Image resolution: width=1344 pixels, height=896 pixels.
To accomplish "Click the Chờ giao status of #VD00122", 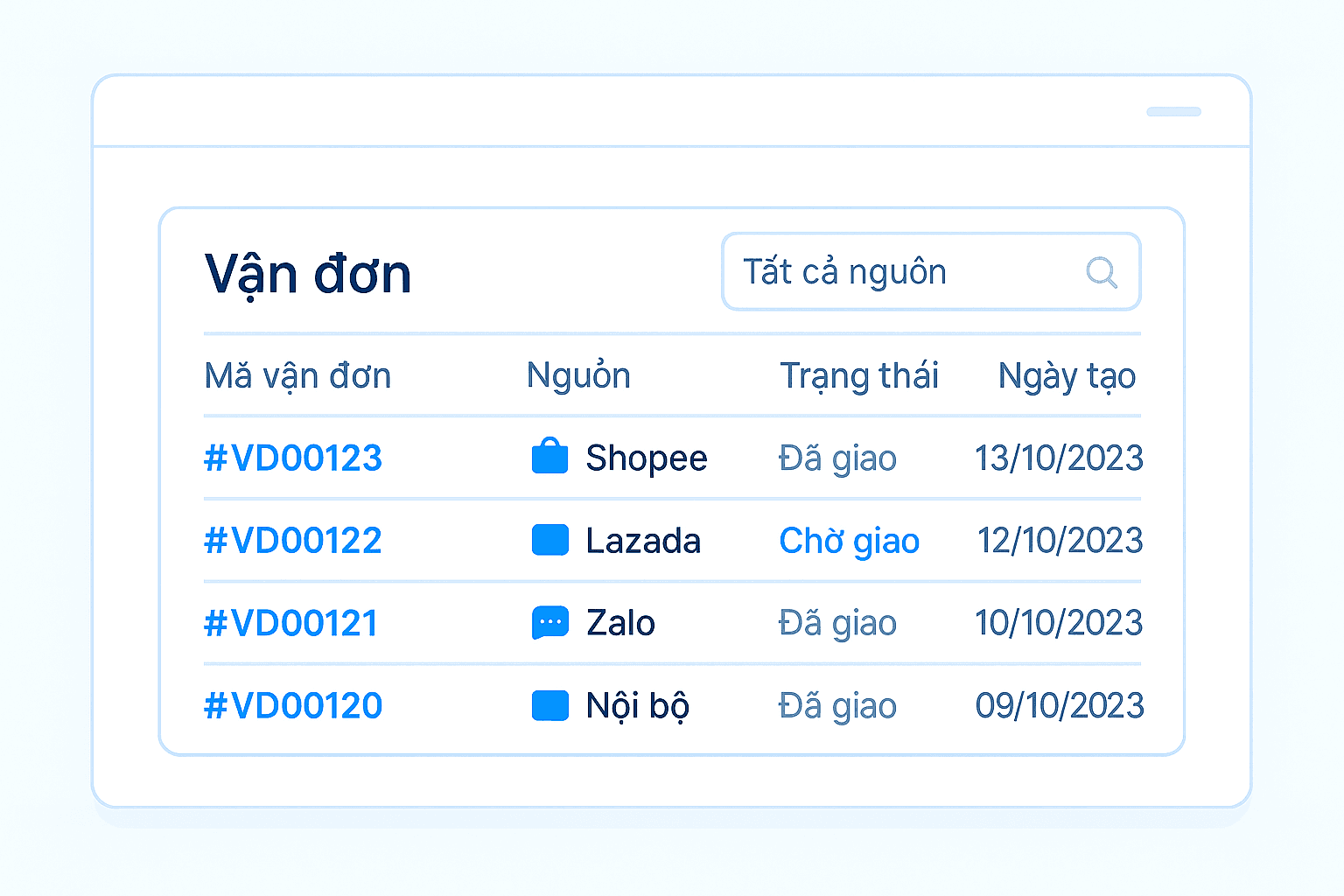I will (849, 540).
